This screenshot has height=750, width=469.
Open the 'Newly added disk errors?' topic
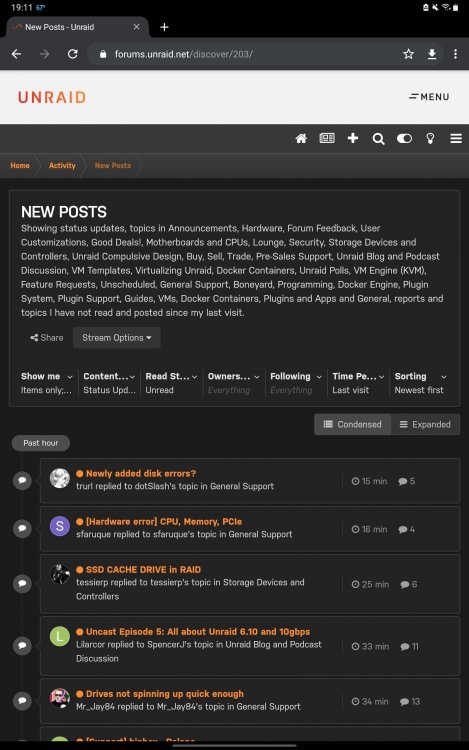pyautogui.click(x=141, y=474)
